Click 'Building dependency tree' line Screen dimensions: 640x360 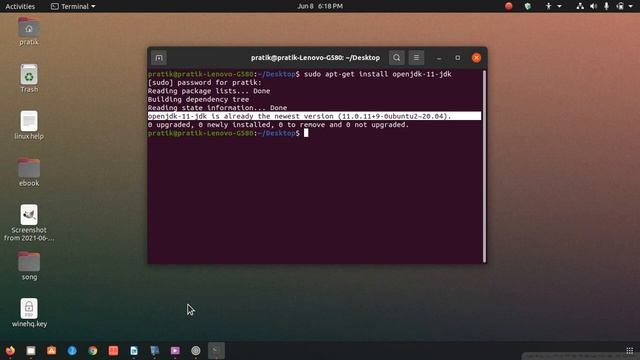[x=198, y=100]
